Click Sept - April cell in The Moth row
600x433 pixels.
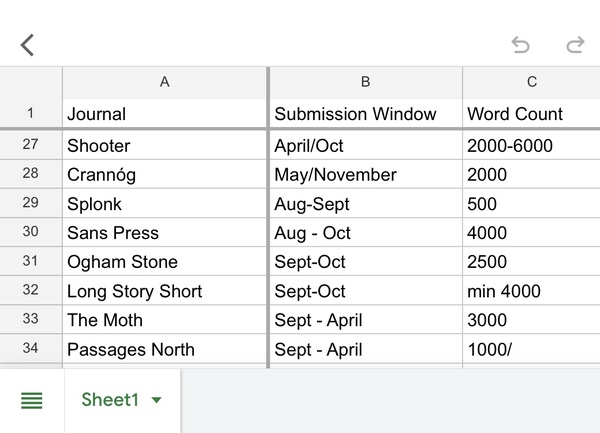pyautogui.click(x=366, y=319)
